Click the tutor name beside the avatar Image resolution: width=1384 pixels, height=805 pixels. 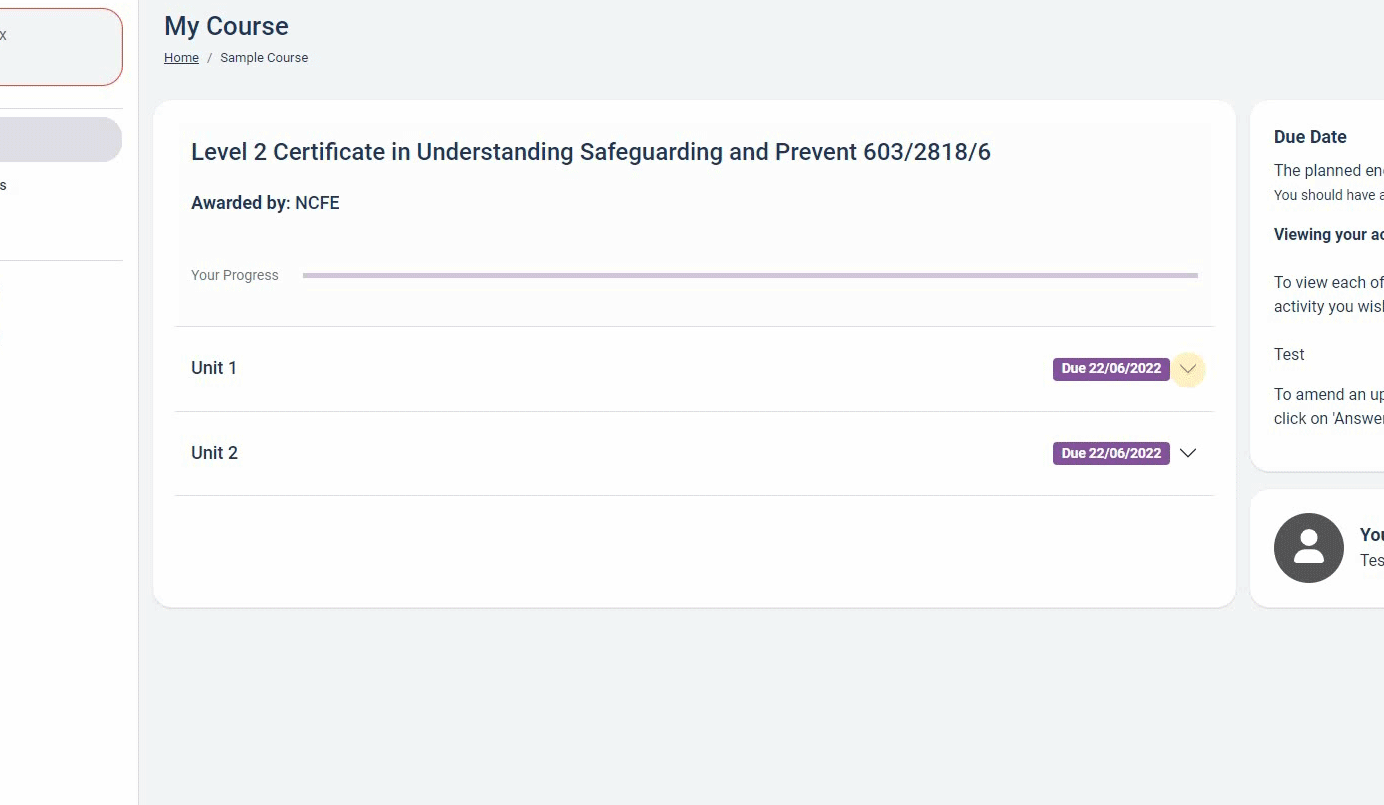coord(1371,561)
